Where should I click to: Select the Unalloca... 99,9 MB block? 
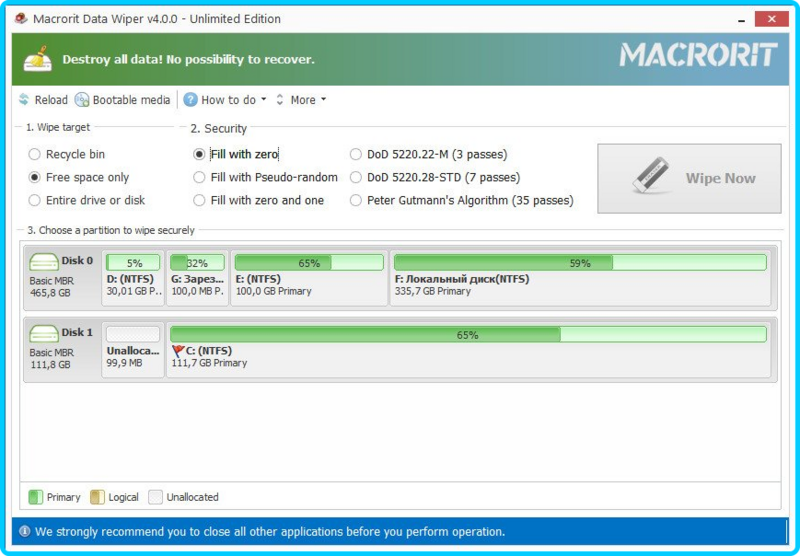coord(133,350)
